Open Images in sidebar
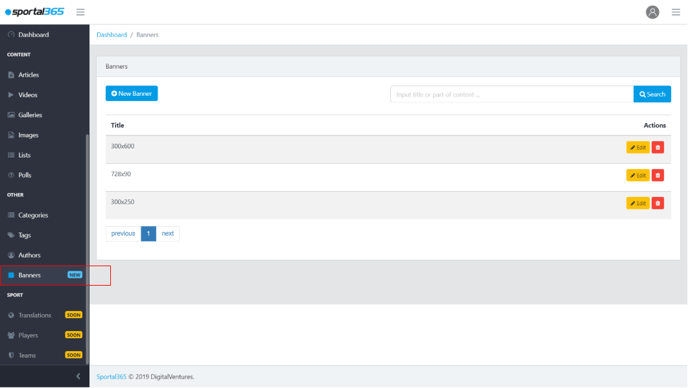Screen dimensions: 688x388 coord(44,135)
